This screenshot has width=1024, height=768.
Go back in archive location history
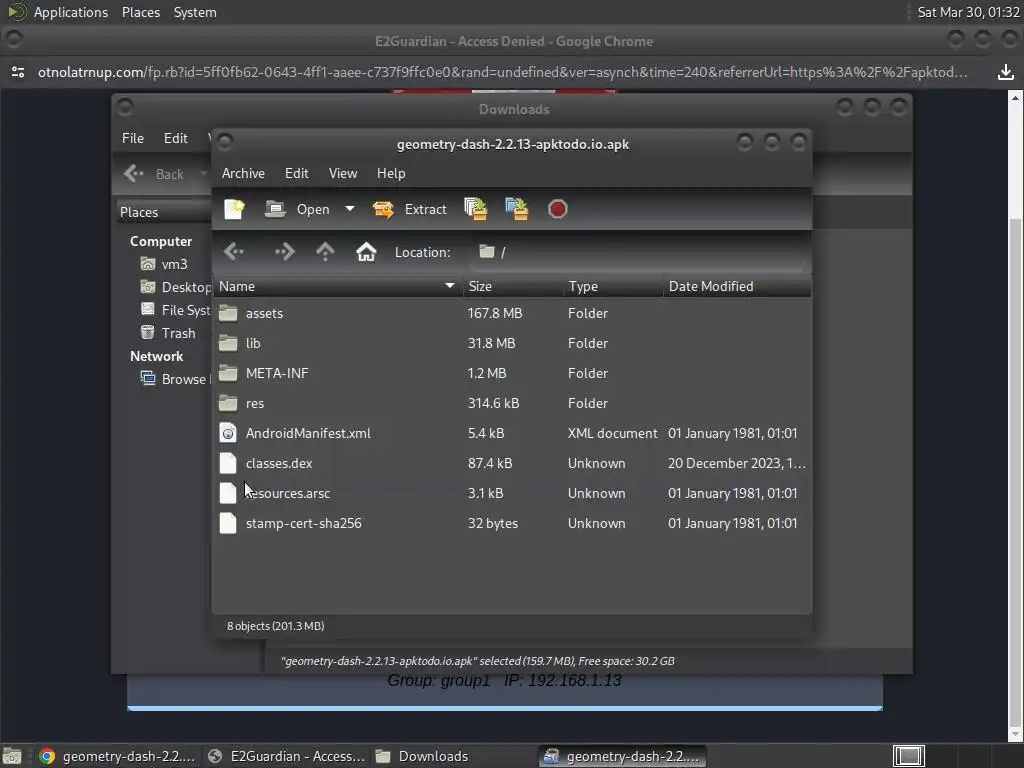[234, 251]
